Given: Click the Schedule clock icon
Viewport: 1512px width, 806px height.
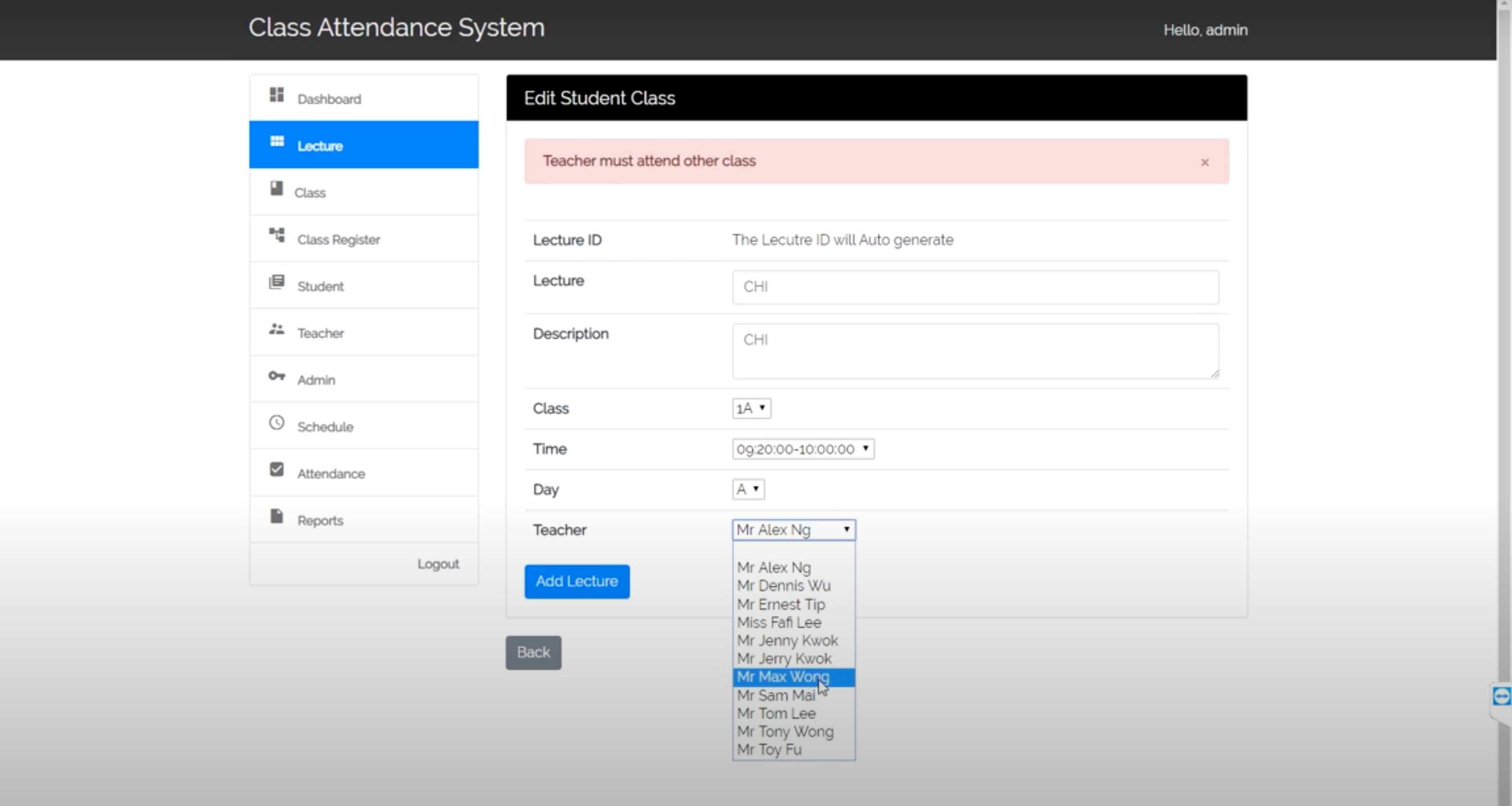Looking at the screenshot, I should pyautogui.click(x=276, y=422).
